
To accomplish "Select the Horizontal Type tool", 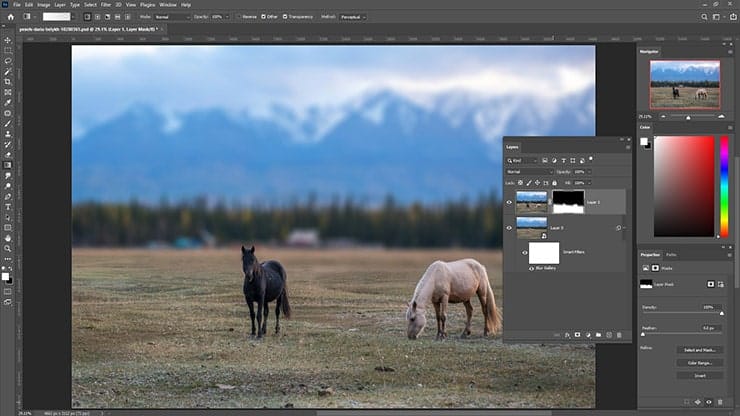I will tap(8, 207).
